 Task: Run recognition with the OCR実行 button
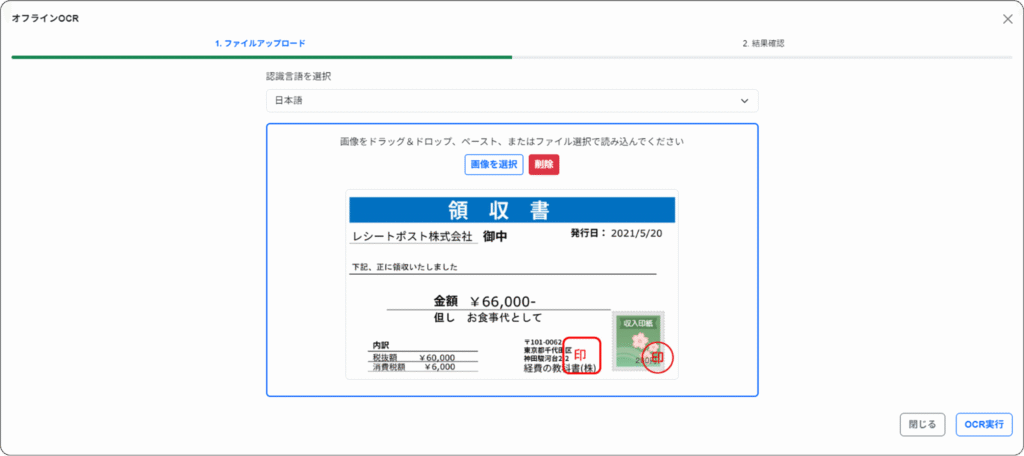(x=983, y=424)
